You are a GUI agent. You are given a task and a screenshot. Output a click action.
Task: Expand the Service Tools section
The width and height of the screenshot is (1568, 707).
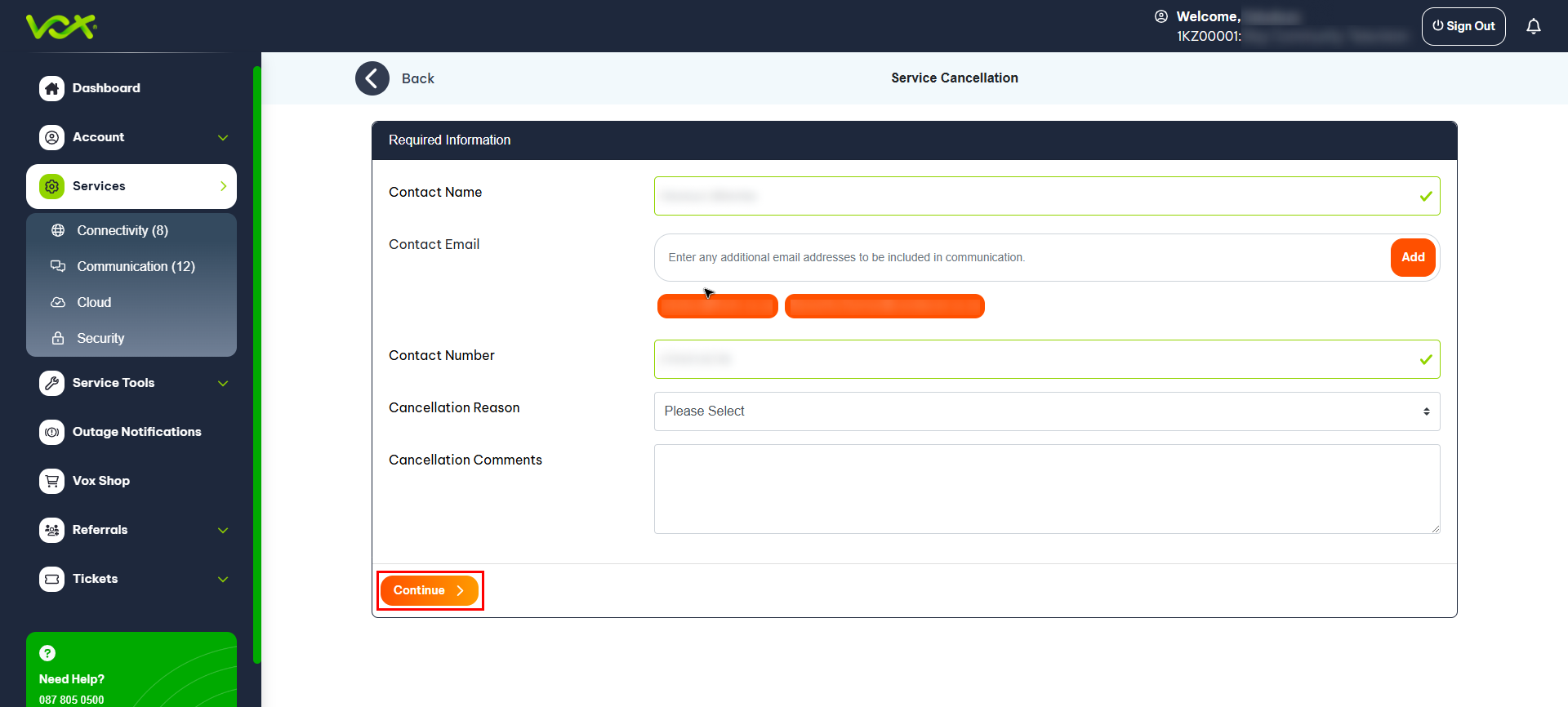(223, 383)
